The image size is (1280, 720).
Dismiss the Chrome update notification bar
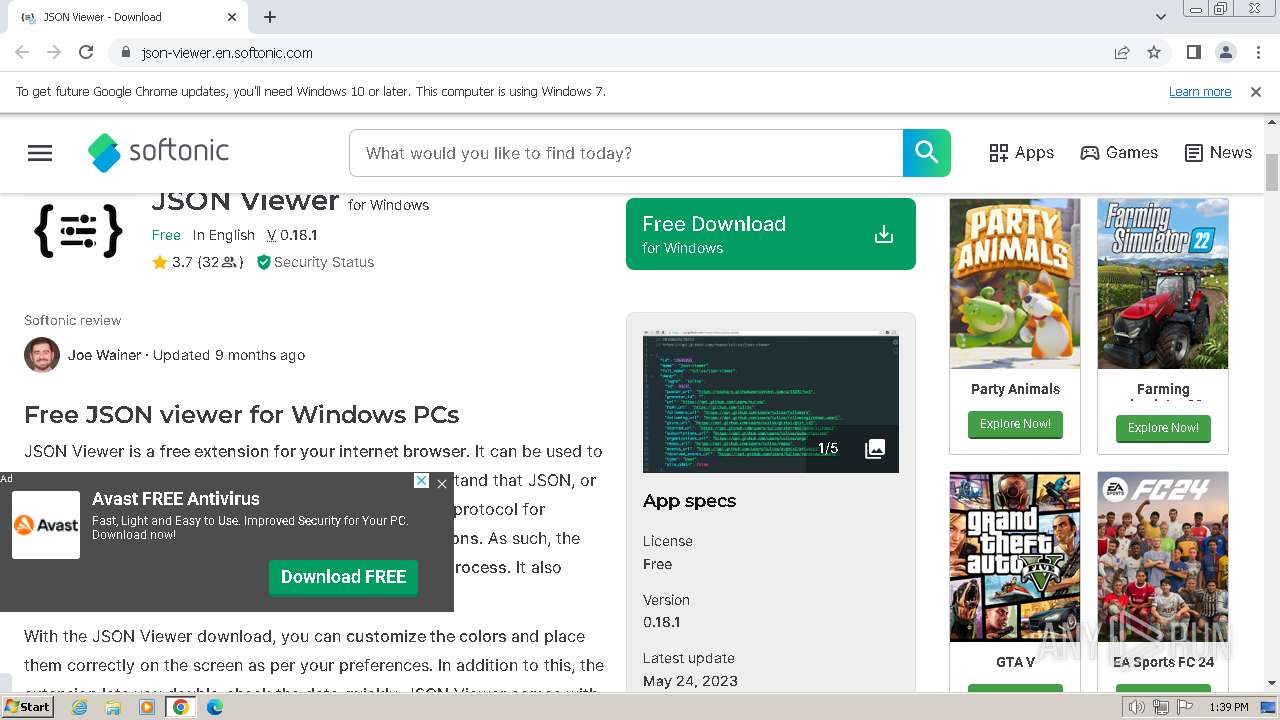pyautogui.click(x=1256, y=92)
